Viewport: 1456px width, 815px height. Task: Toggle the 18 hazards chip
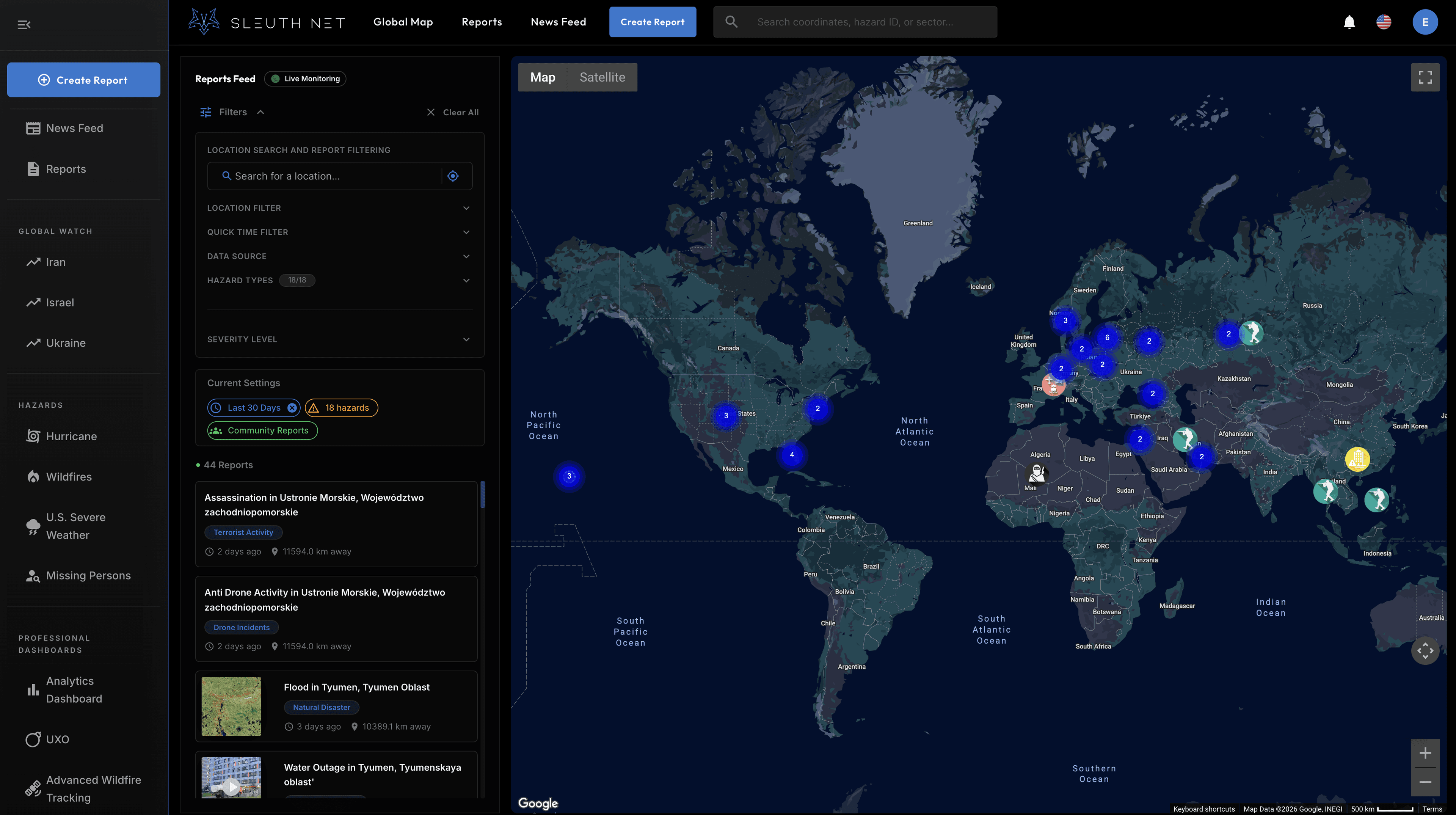click(x=341, y=407)
